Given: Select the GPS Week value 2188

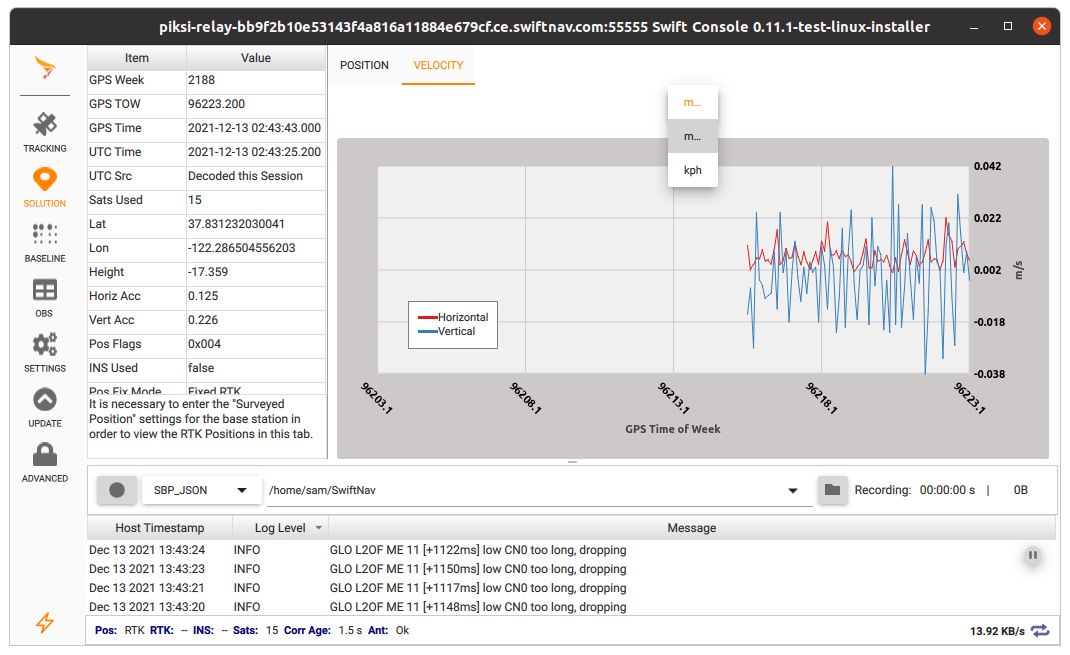Looking at the screenshot, I should click(x=255, y=81).
